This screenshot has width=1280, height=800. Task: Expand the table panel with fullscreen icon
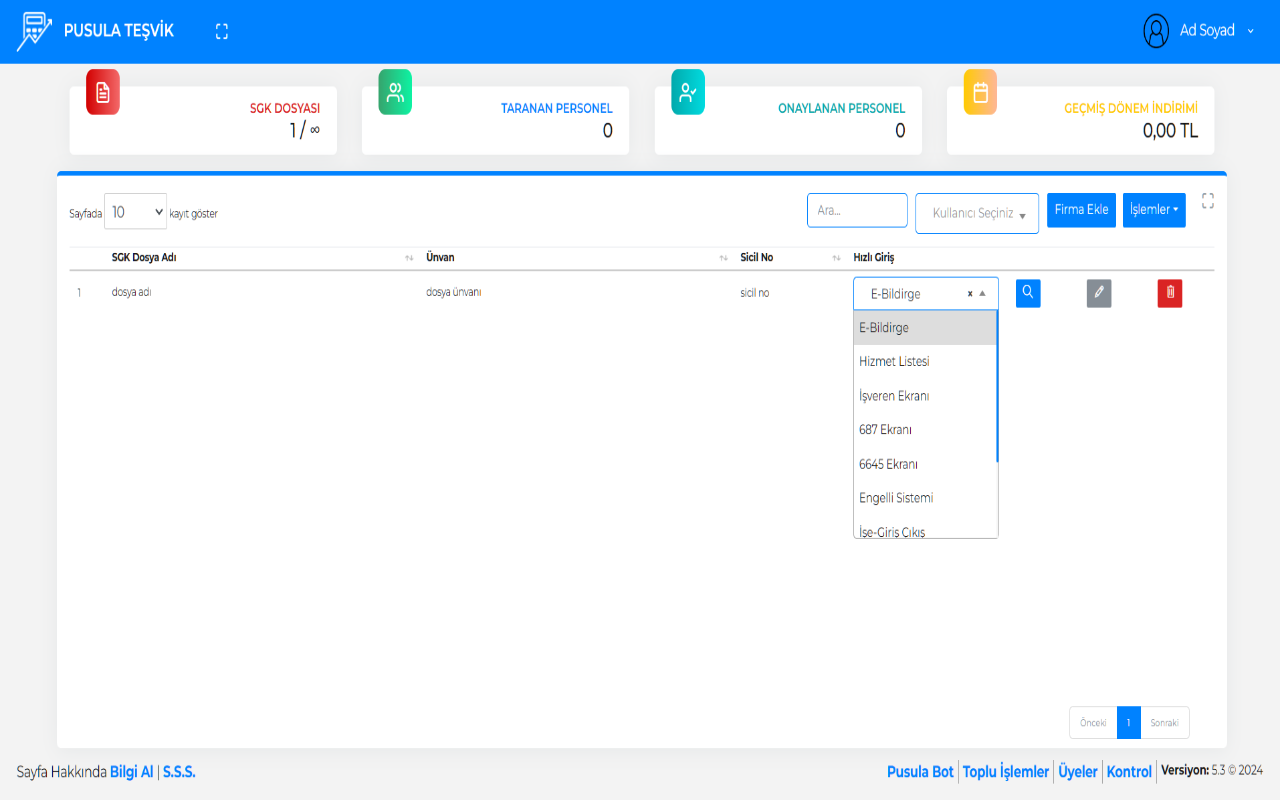tap(1208, 201)
